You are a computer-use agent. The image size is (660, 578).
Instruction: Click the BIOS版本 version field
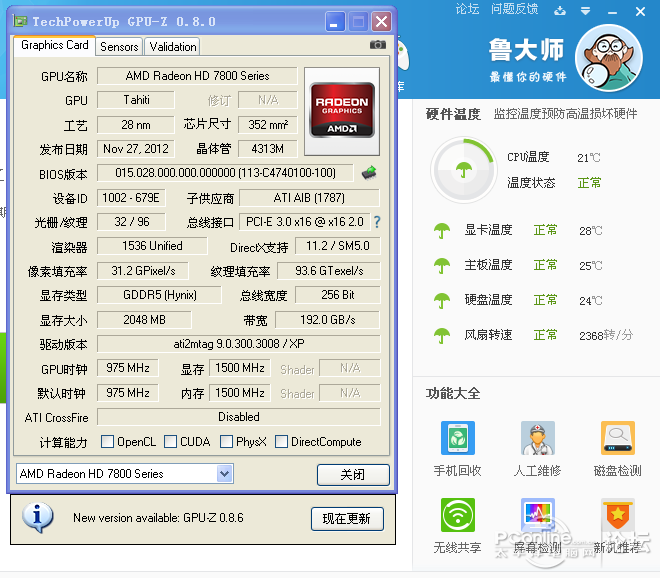tap(225, 173)
